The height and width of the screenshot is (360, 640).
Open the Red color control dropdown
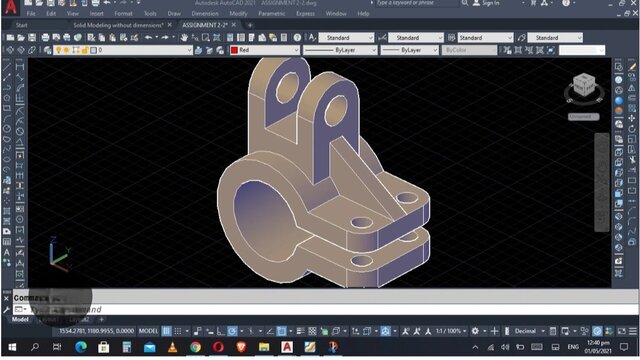click(265, 50)
